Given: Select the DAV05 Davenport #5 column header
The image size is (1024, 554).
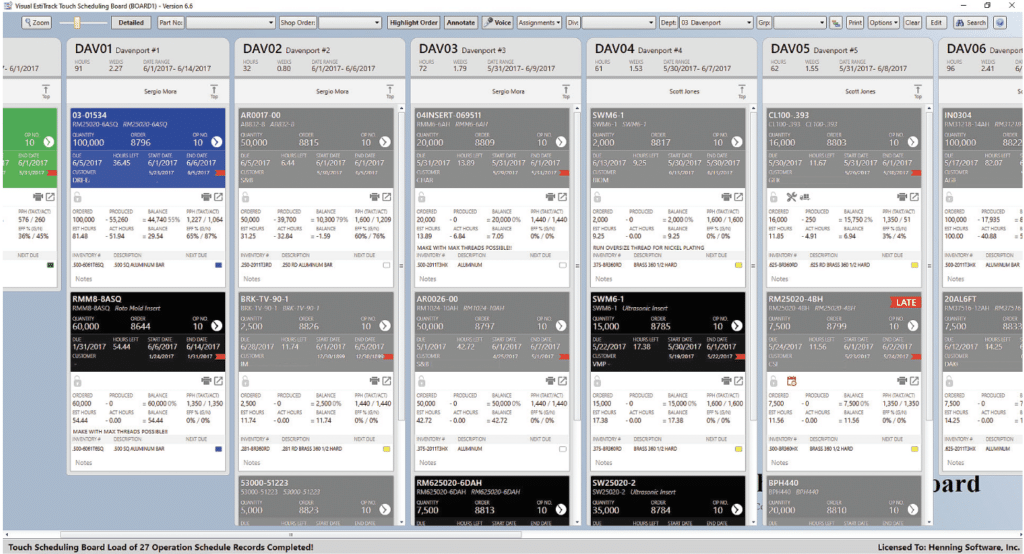Looking at the screenshot, I should coord(847,58).
